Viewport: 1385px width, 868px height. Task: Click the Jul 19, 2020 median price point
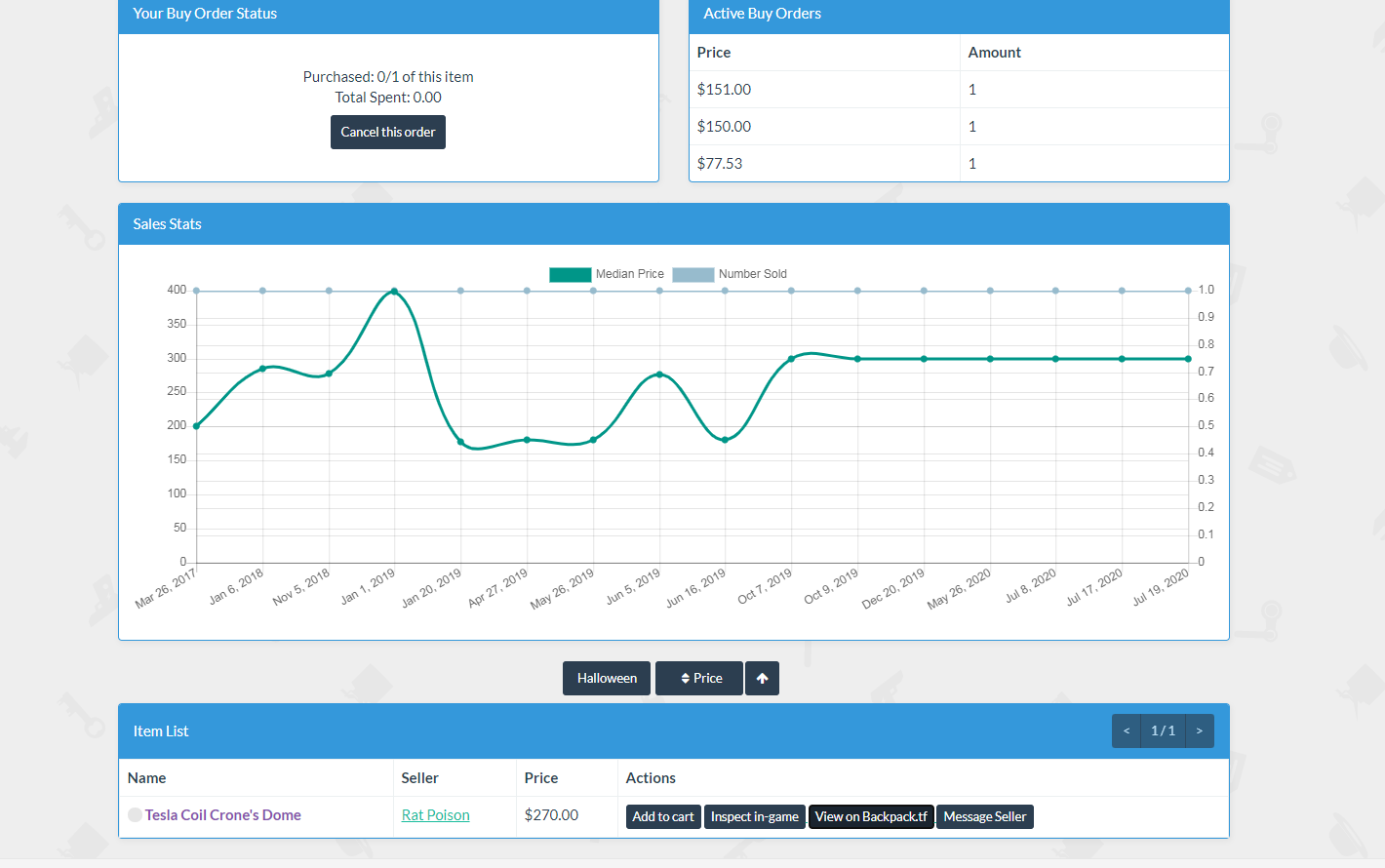(x=1188, y=359)
